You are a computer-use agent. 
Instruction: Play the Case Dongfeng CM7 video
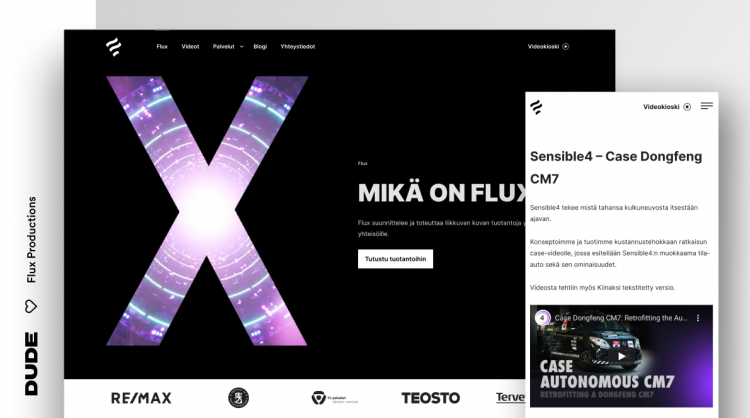click(x=621, y=356)
